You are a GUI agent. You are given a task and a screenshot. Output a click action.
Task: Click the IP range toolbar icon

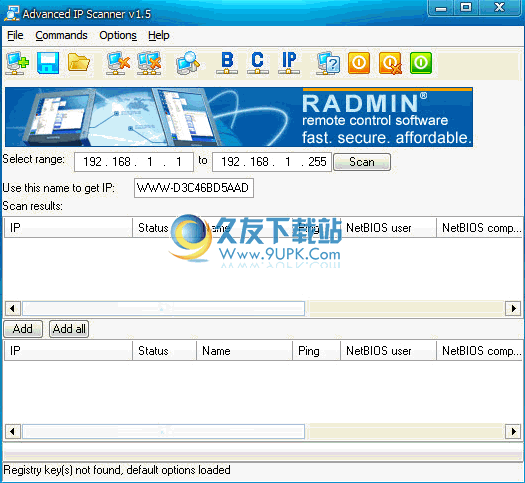289,63
